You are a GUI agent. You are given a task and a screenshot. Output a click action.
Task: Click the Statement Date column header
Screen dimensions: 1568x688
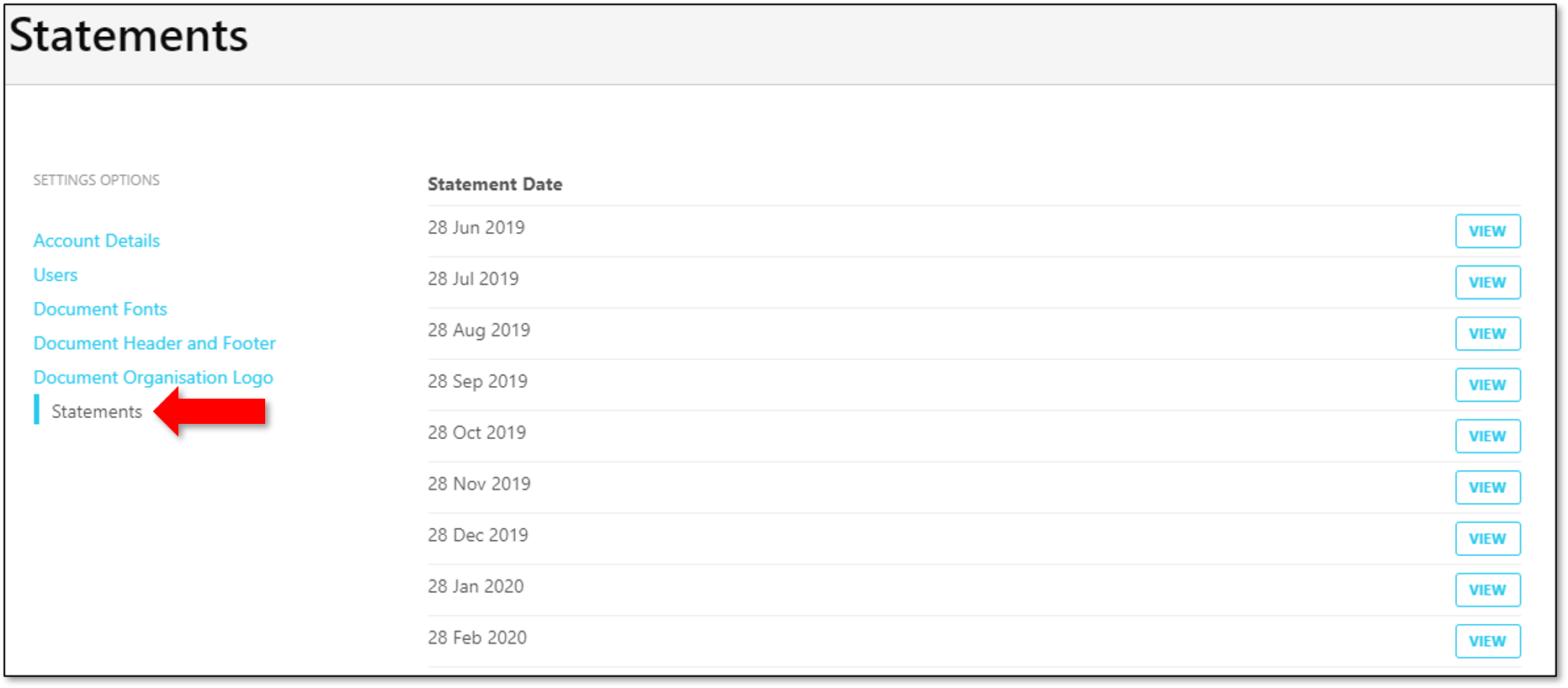point(495,184)
